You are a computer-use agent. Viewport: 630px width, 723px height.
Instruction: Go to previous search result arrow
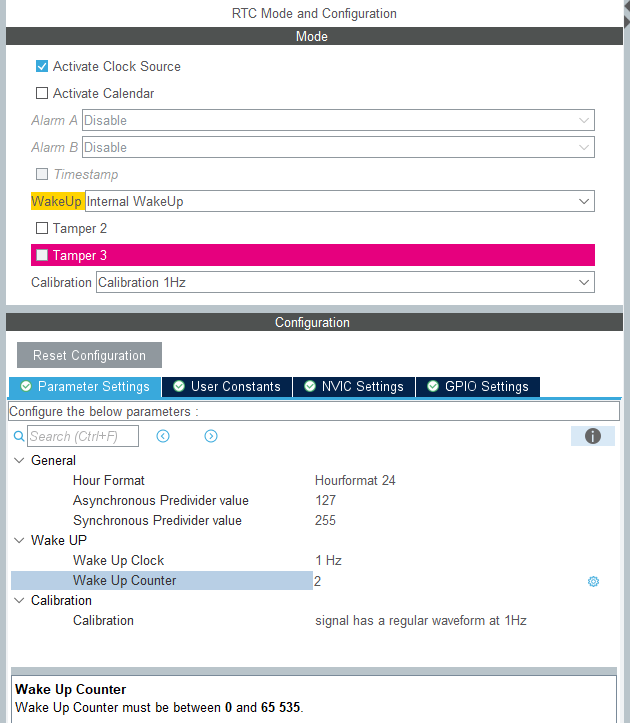coord(163,436)
